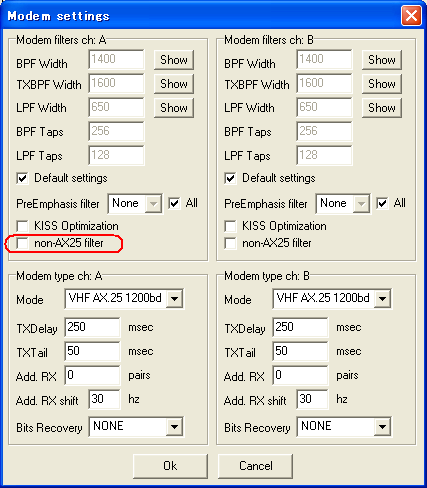
Task: Uncheck Default settings for channel A
Action: [x=22, y=178]
